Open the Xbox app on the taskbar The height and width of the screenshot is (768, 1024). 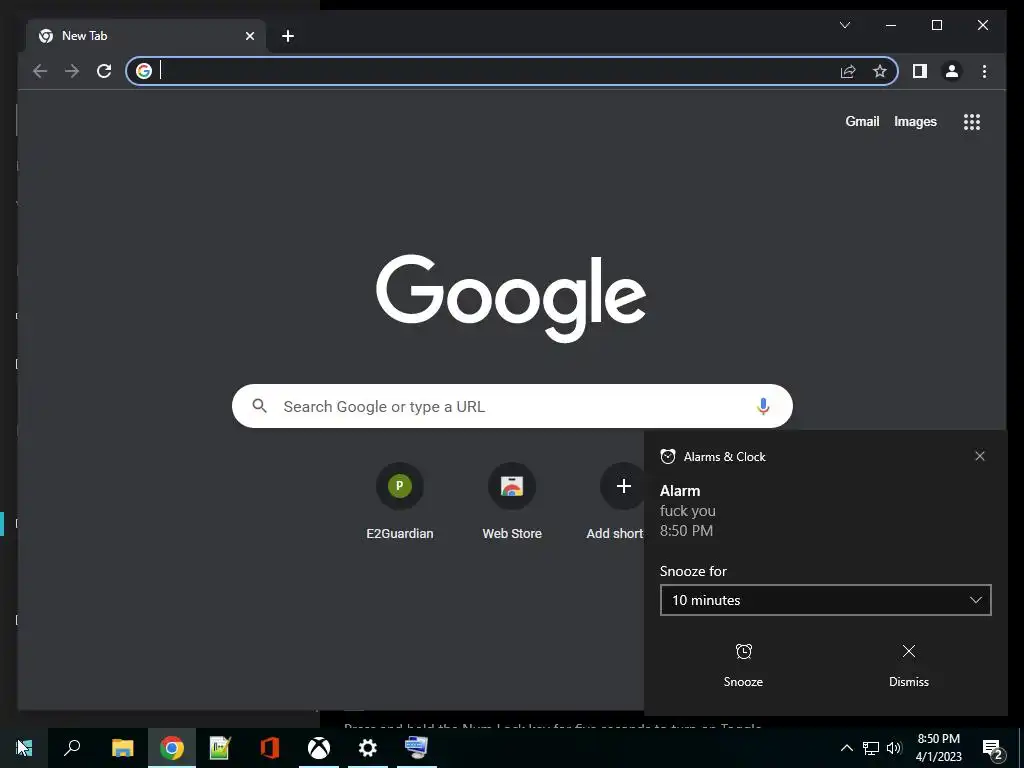[319, 748]
